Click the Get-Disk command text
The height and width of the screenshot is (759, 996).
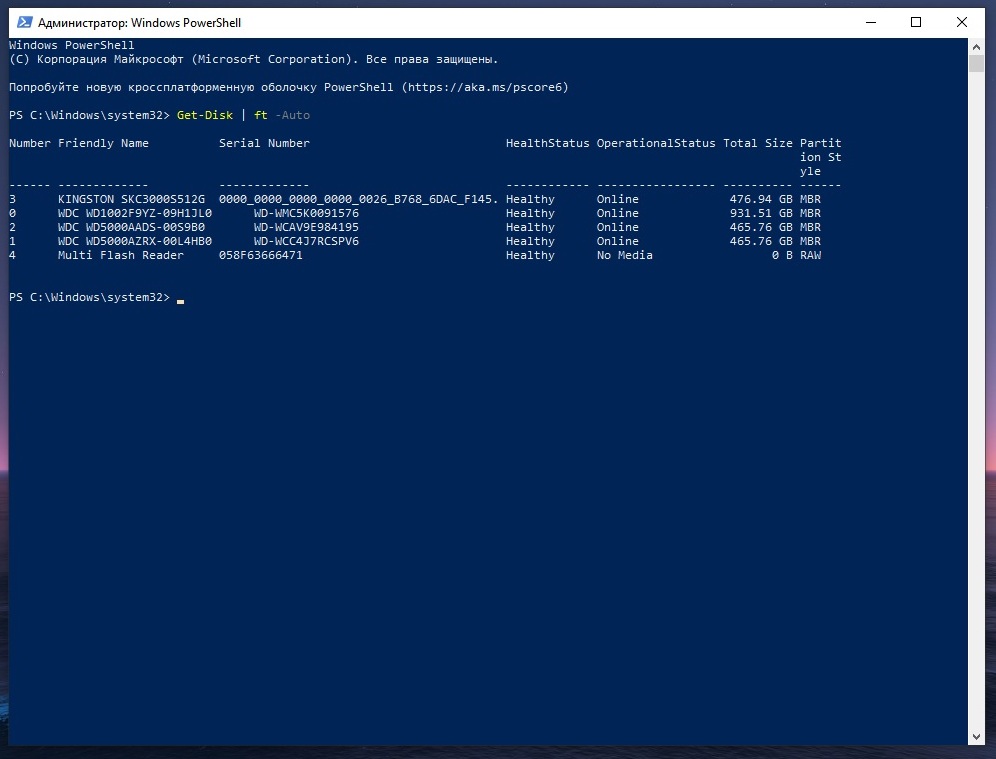(x=204, y=115)
